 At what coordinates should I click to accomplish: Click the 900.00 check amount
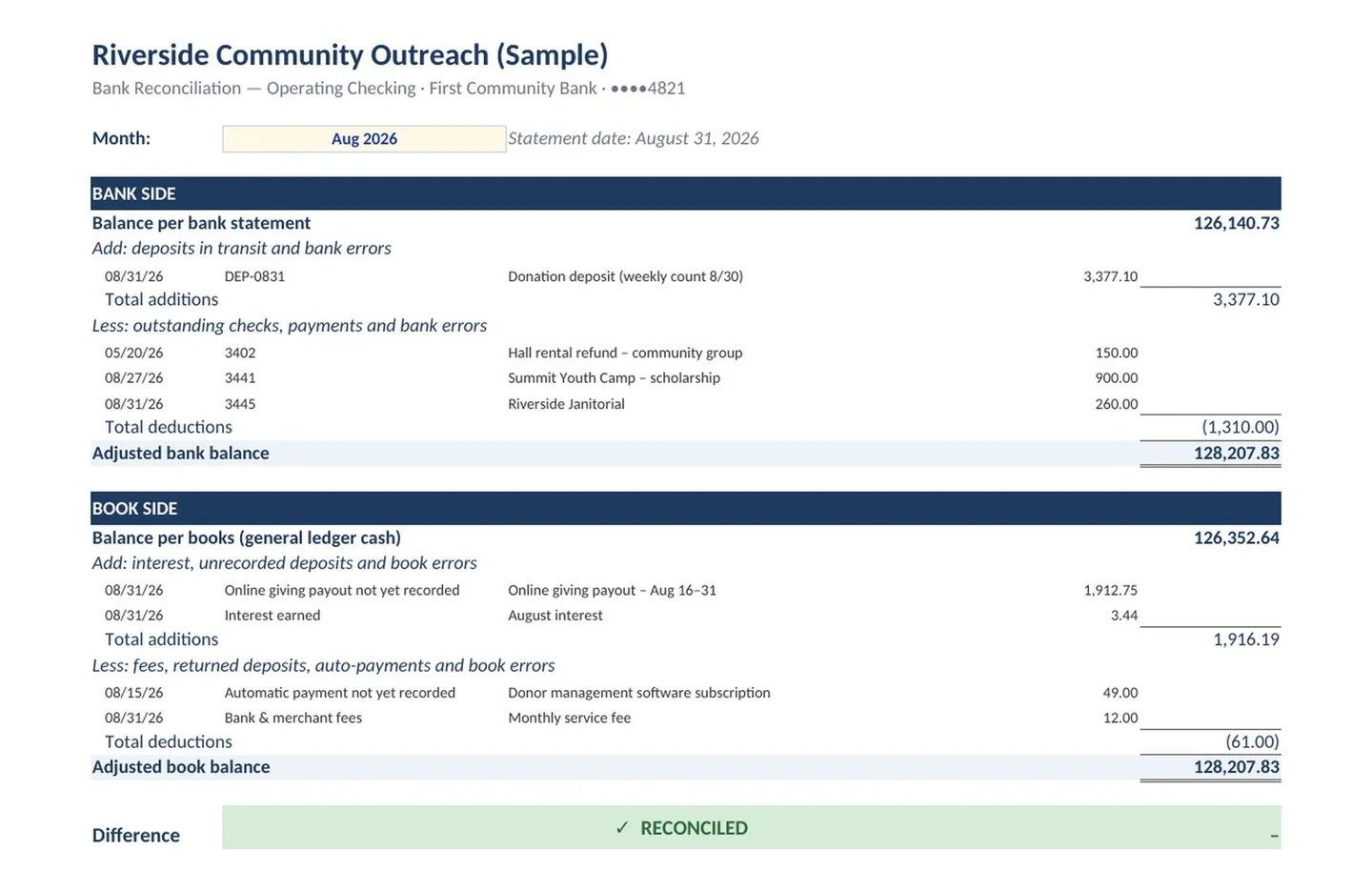(1117, 378)
